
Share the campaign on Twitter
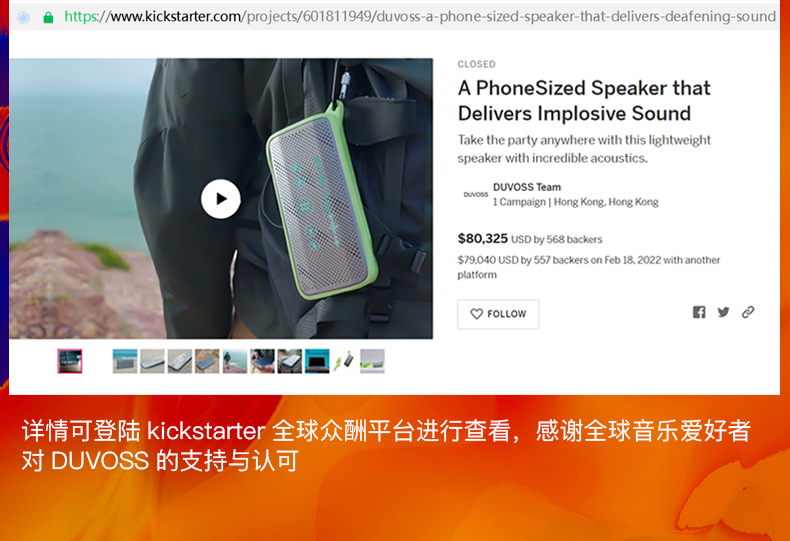(723, 312)
